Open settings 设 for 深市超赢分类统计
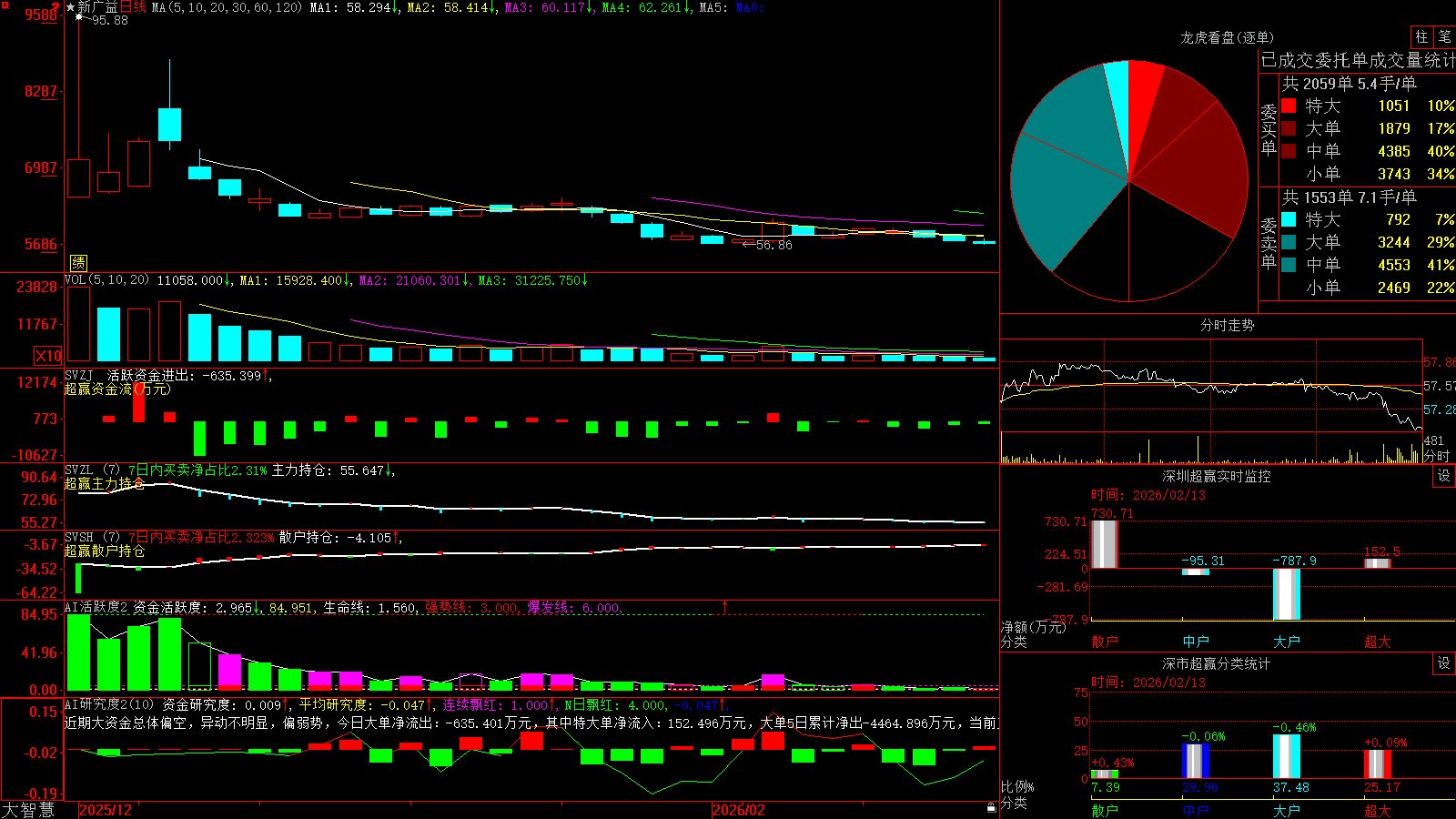This screenshot has width=1456, height=819. (1444, 663)
